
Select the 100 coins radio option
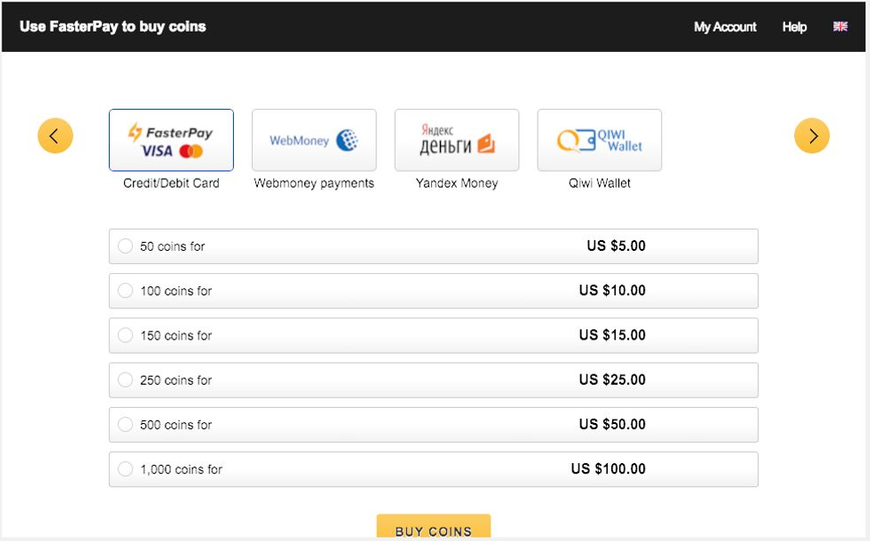point(125,290)
